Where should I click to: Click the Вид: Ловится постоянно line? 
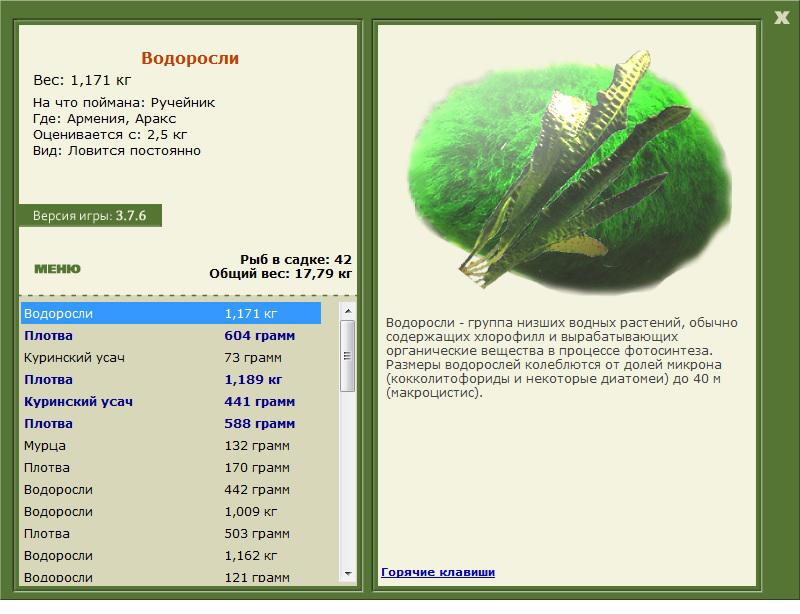pos(117,151)
